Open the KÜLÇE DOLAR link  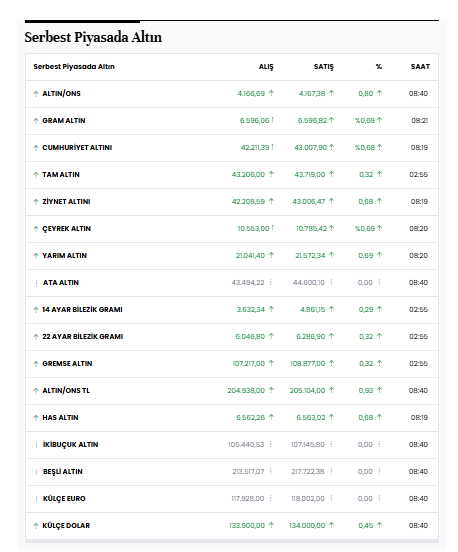(x=66, y=526)
